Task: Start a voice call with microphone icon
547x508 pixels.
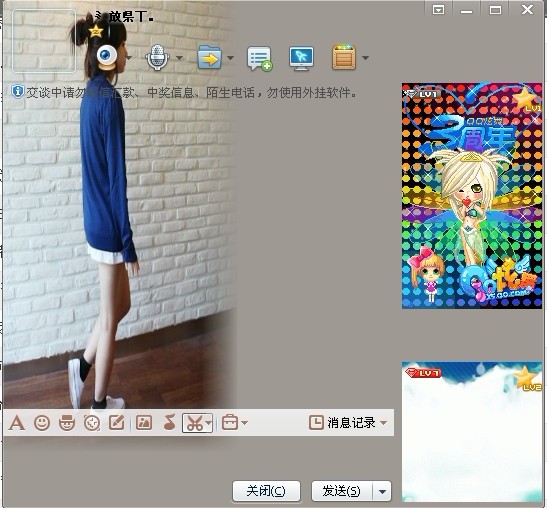Action: (x=158, y=57)
